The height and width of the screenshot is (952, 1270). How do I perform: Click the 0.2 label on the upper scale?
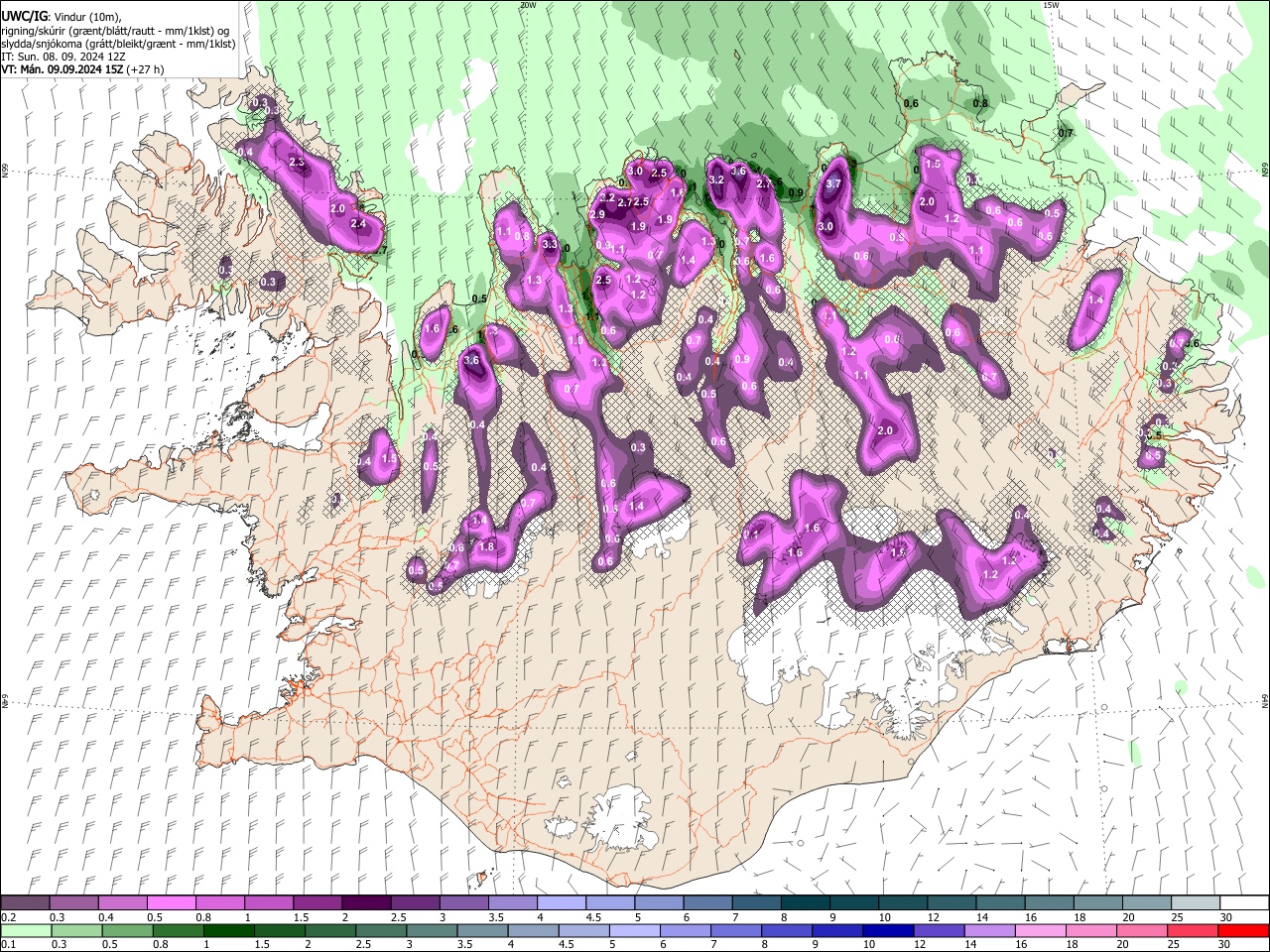pyautogui.click(x=8, y=917)
